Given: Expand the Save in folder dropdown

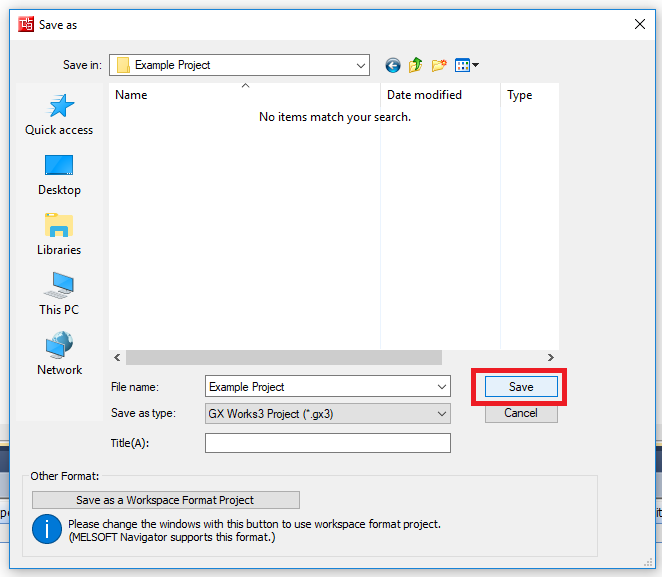Looking at the screenshot, I should click(360, 65).
